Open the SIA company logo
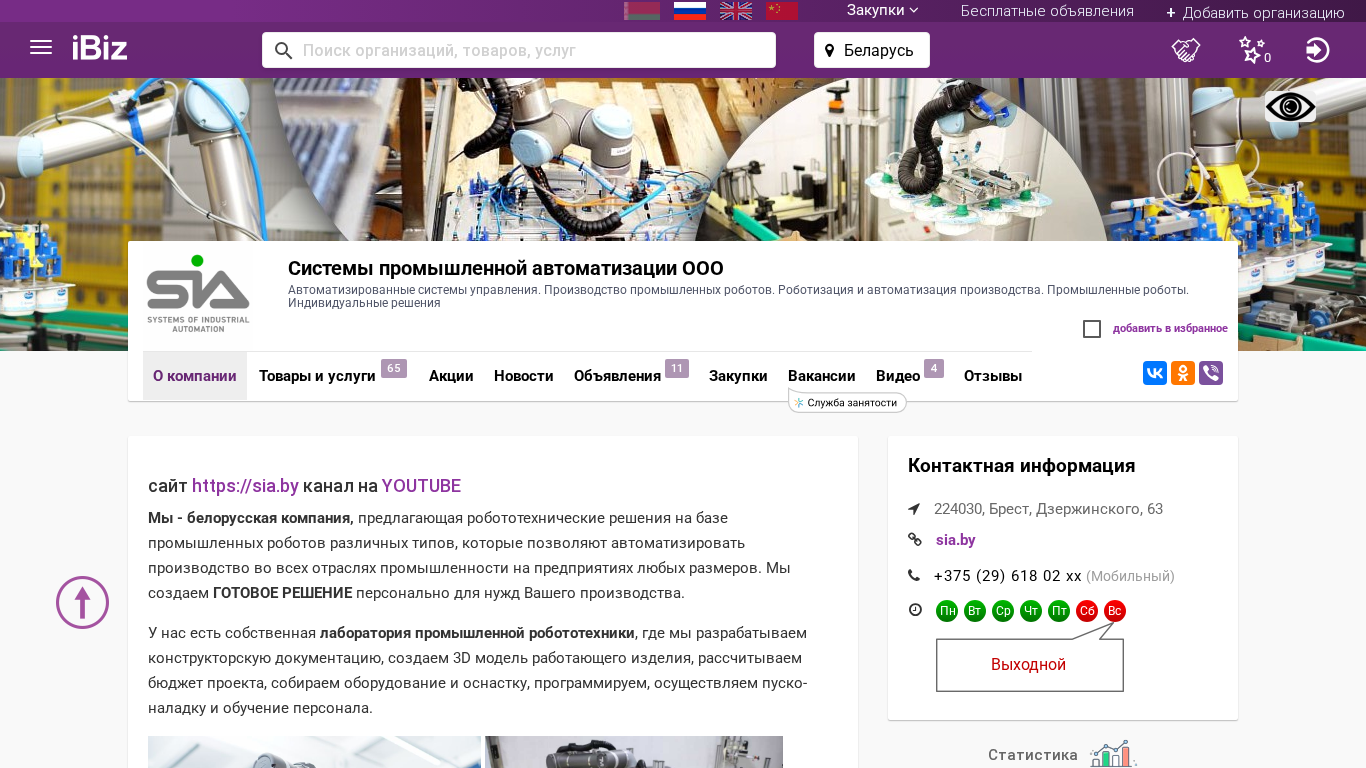The image size is (1366, 768). [x=197, y=295]
